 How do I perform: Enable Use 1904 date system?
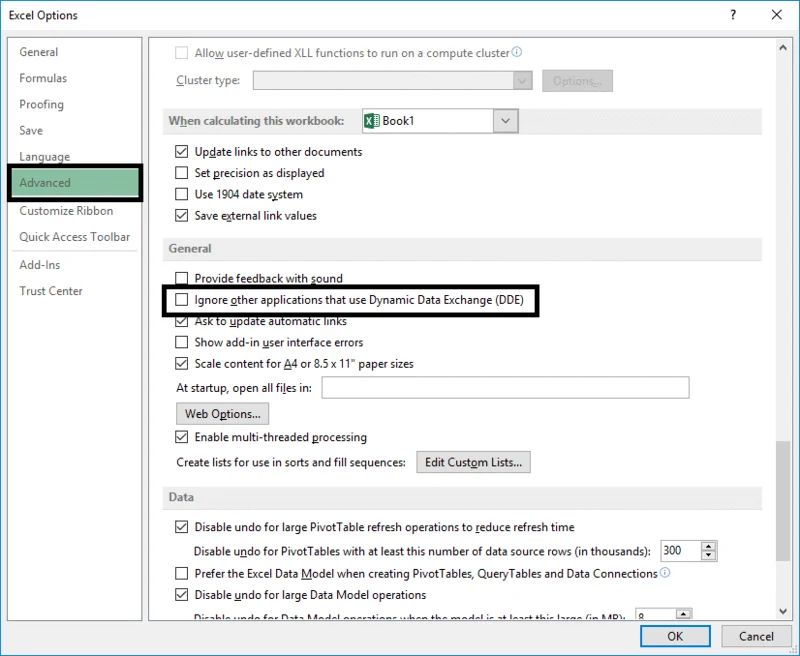click(x=181, y=194)
